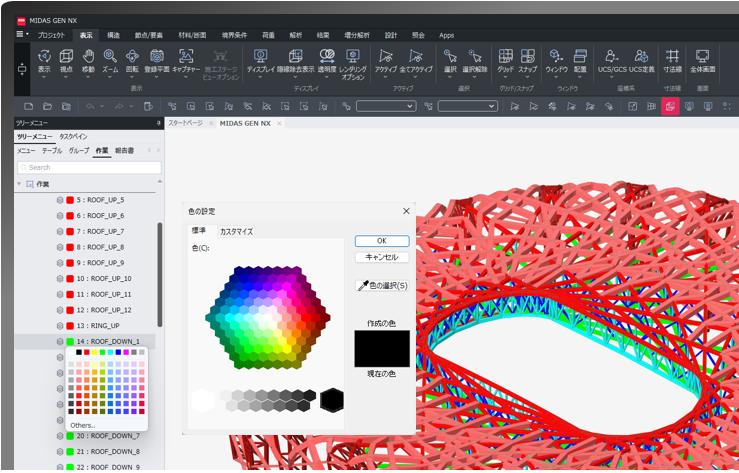739x473 pixels.
Task: Click the open folder toolbar icon
Action: click(x=47, y=106)
